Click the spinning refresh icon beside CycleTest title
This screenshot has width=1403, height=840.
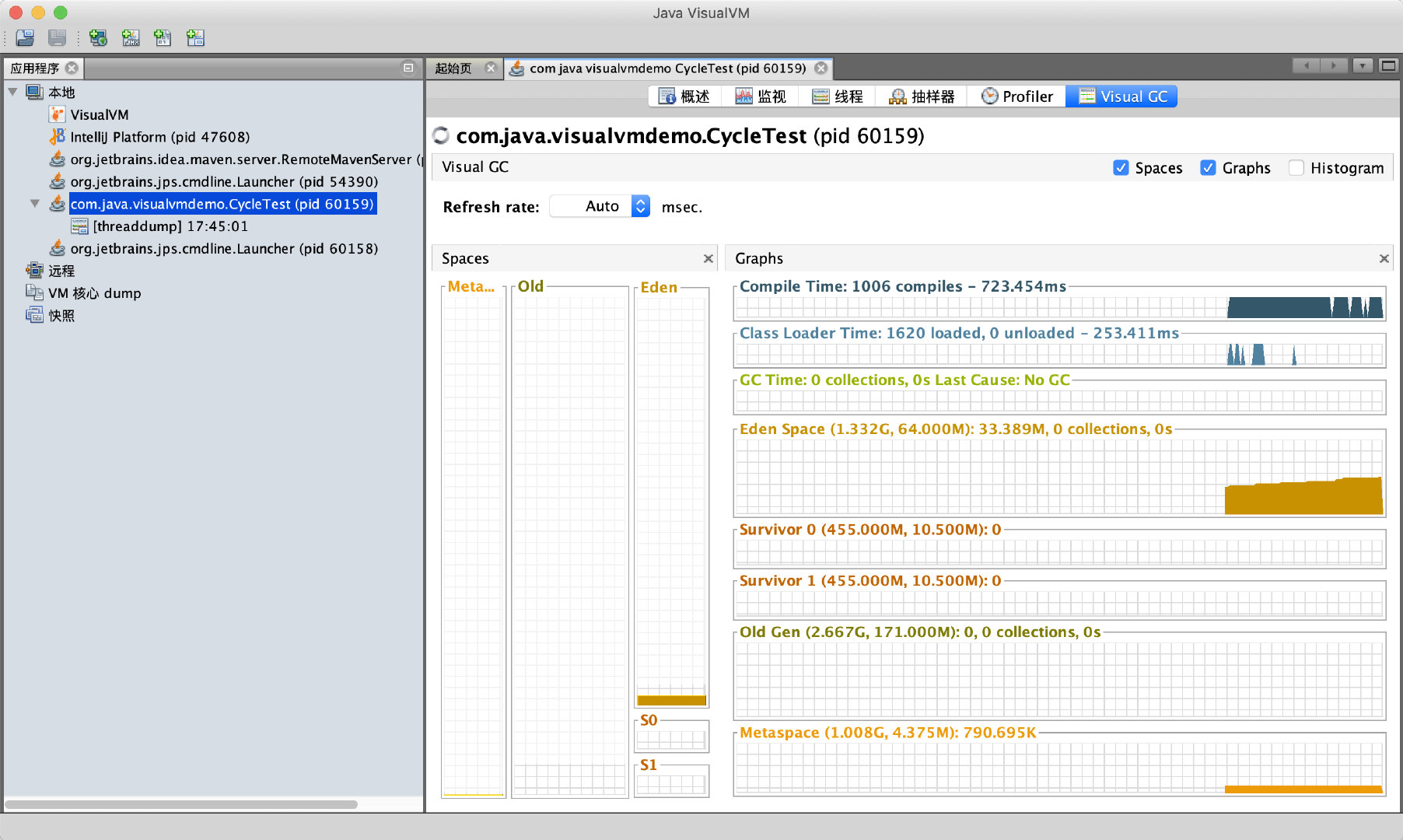pos(441,135)
